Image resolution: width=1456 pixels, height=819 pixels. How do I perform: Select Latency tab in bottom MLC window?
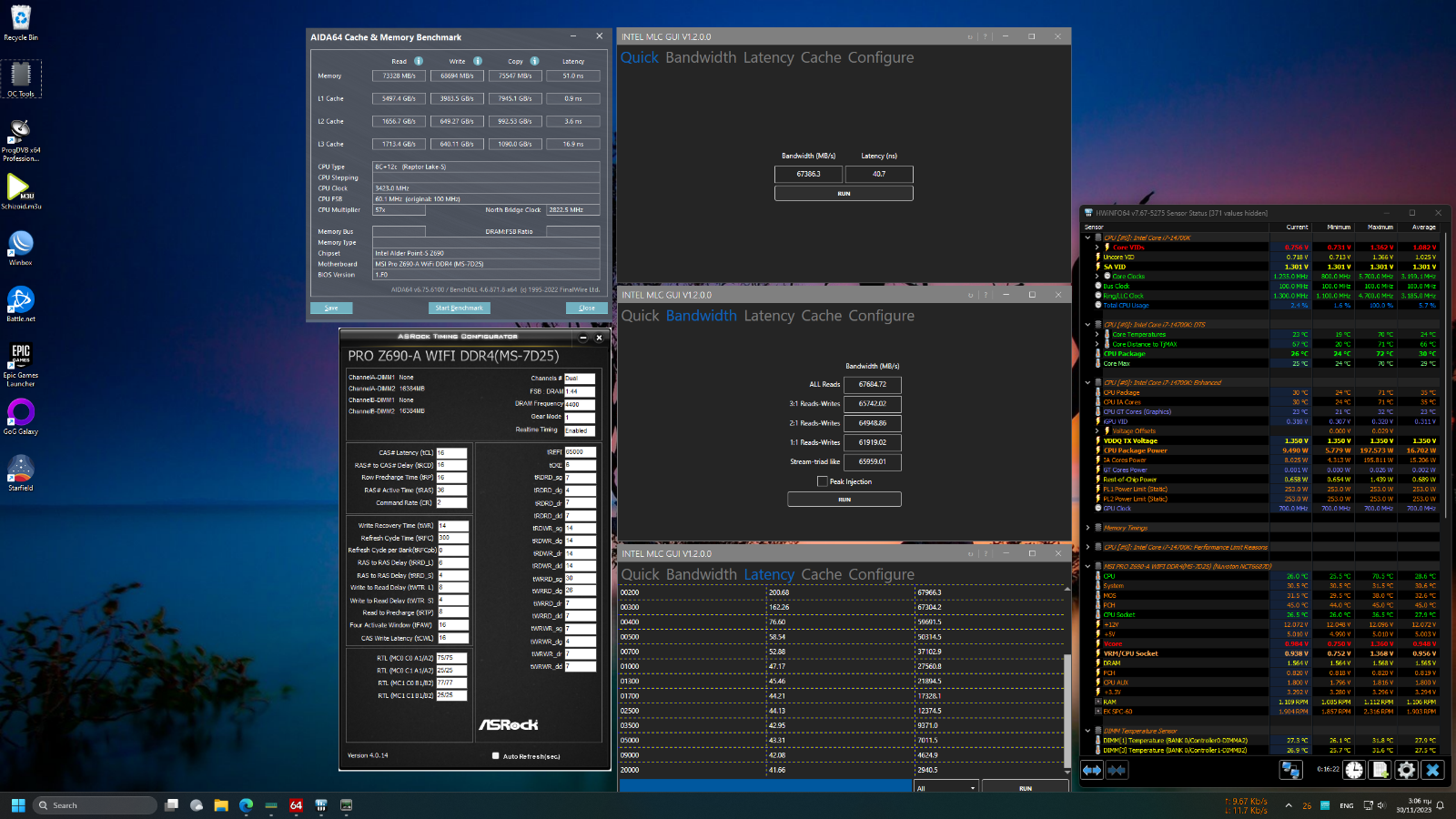tap(769, 574)
